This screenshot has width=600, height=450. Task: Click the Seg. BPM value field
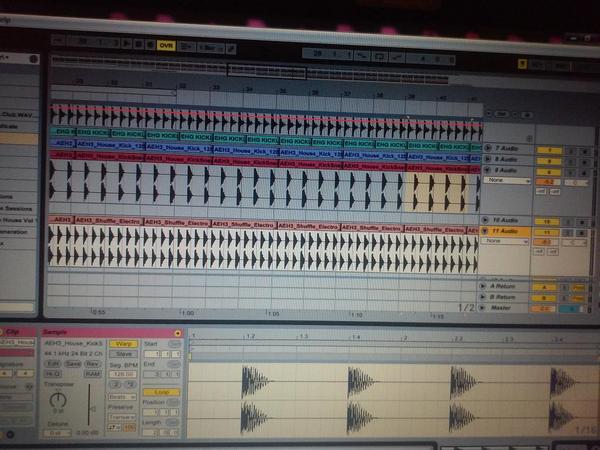[x=123, y=374]
